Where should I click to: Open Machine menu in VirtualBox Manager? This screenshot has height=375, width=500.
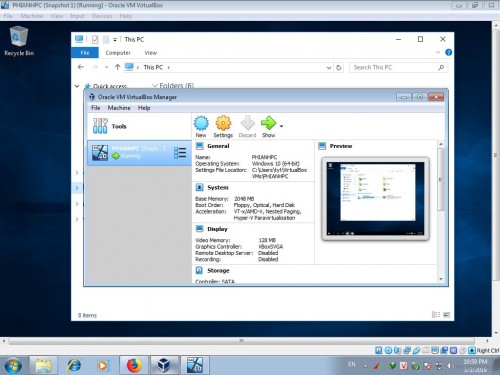coord(119,108)
